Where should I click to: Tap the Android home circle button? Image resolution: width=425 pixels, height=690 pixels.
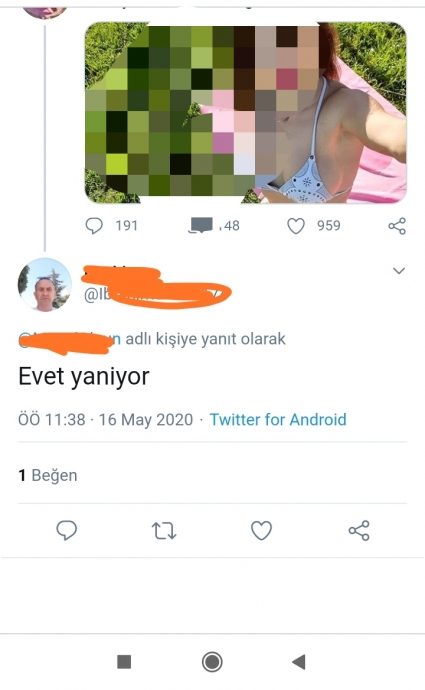point(212,662)
